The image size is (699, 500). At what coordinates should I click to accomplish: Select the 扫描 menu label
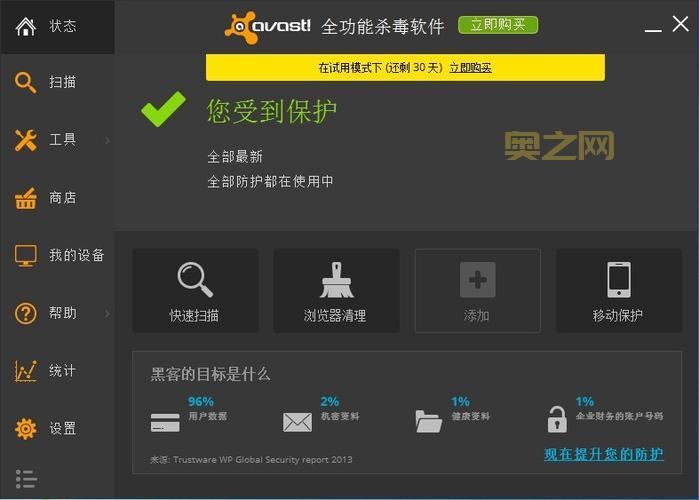[x=62, y=82]
